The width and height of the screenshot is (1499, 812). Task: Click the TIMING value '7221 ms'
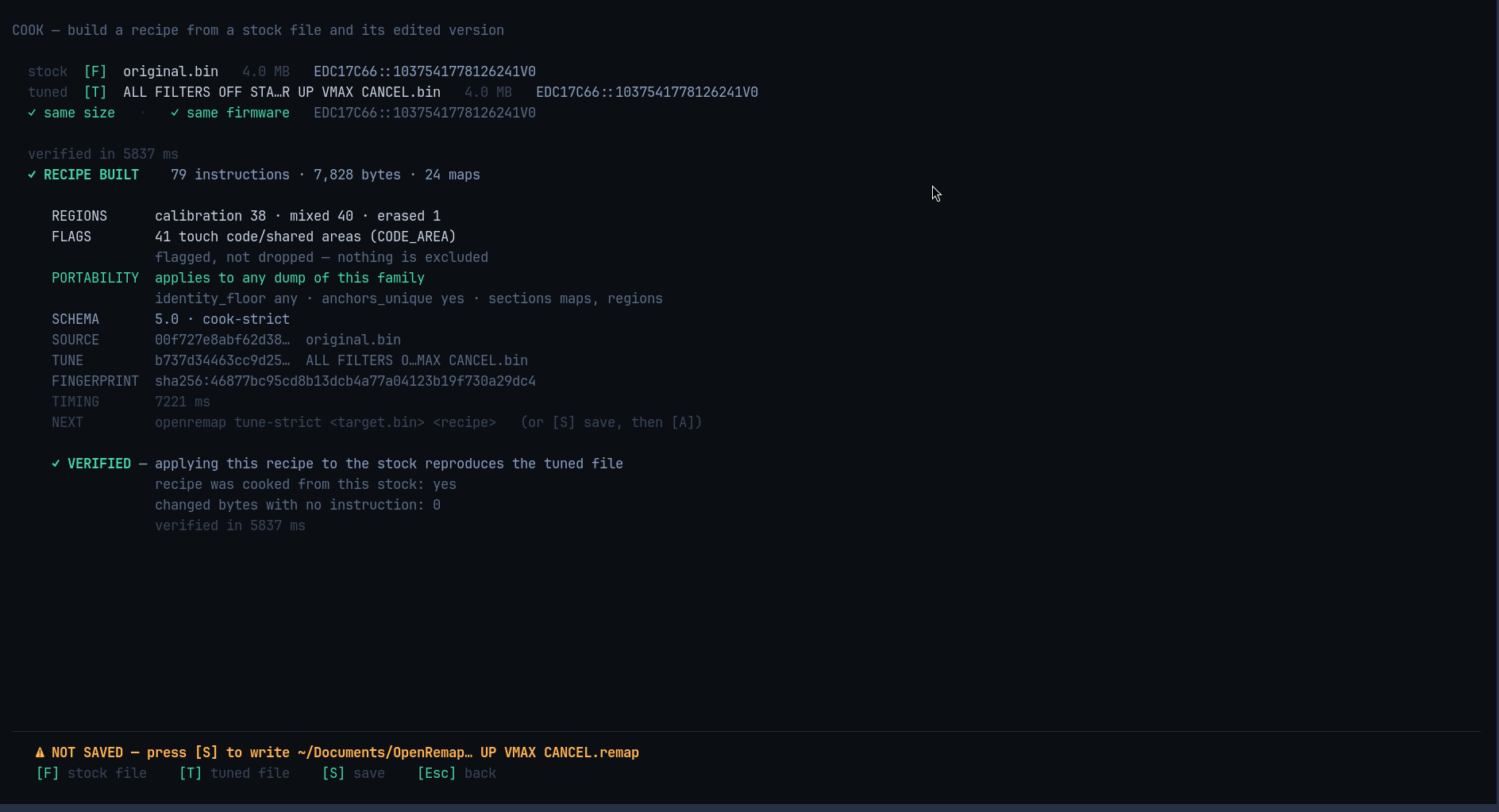click(183, 402)
